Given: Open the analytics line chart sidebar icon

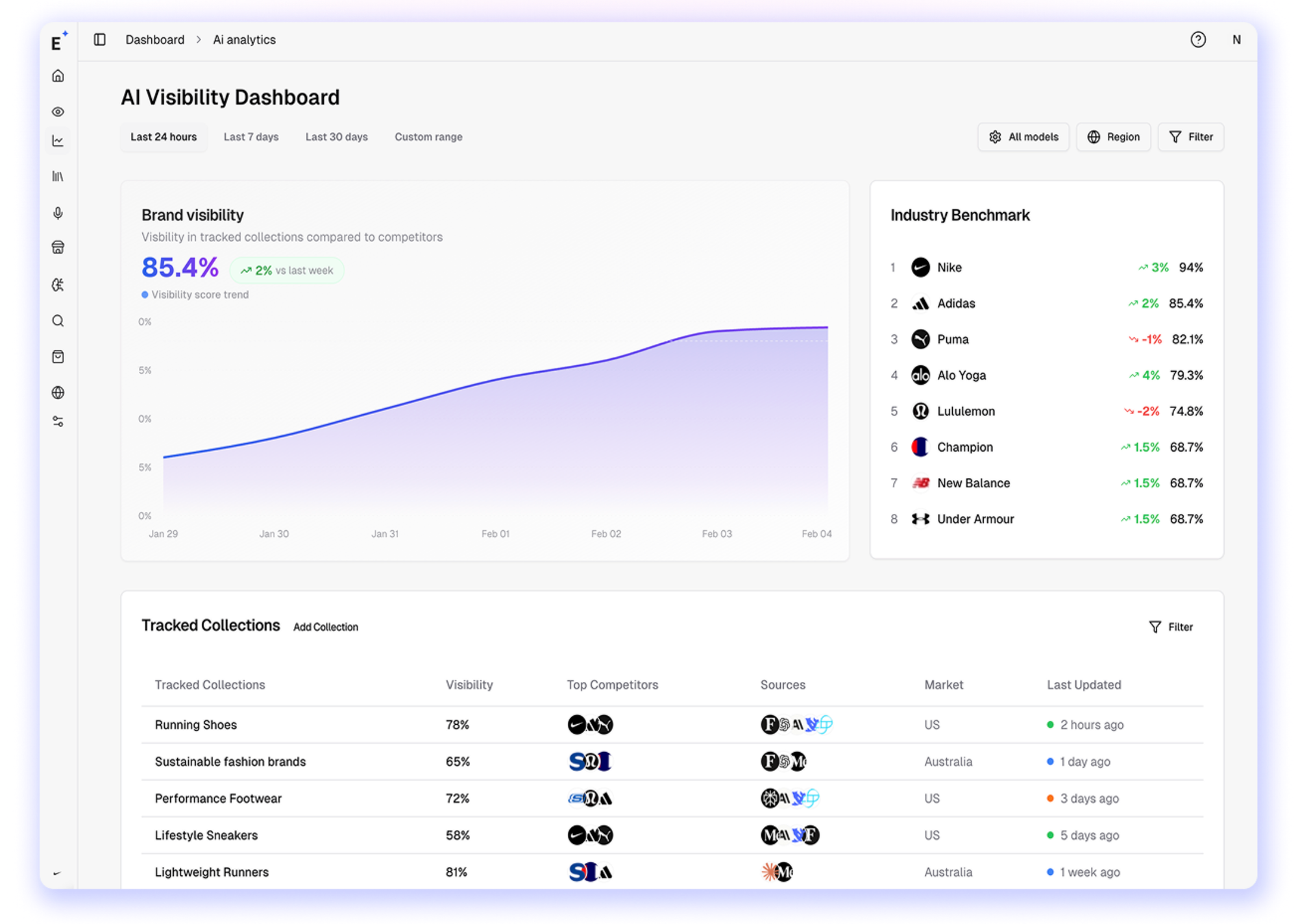Looking at the screenshot, I should [58, 141].
